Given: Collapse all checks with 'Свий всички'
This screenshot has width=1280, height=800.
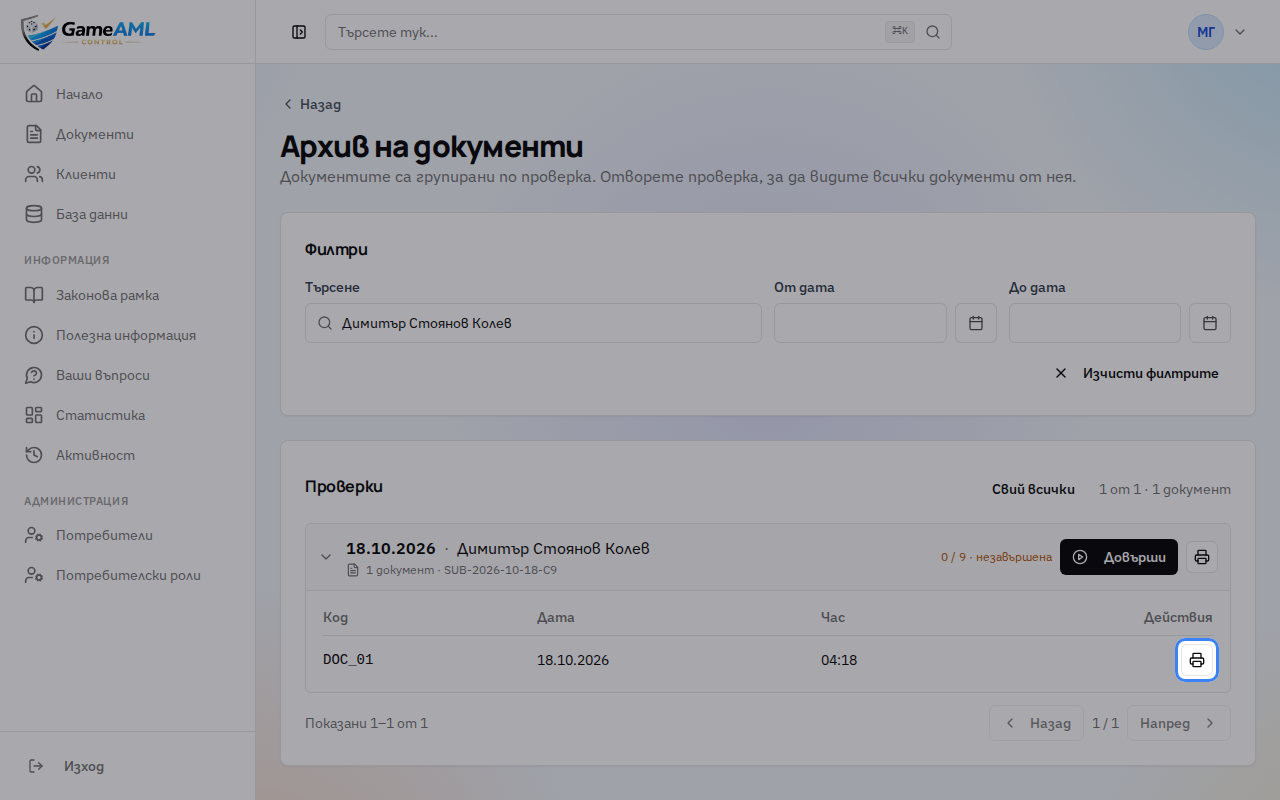Looking at the screenshot, I should coord(1033,489).
